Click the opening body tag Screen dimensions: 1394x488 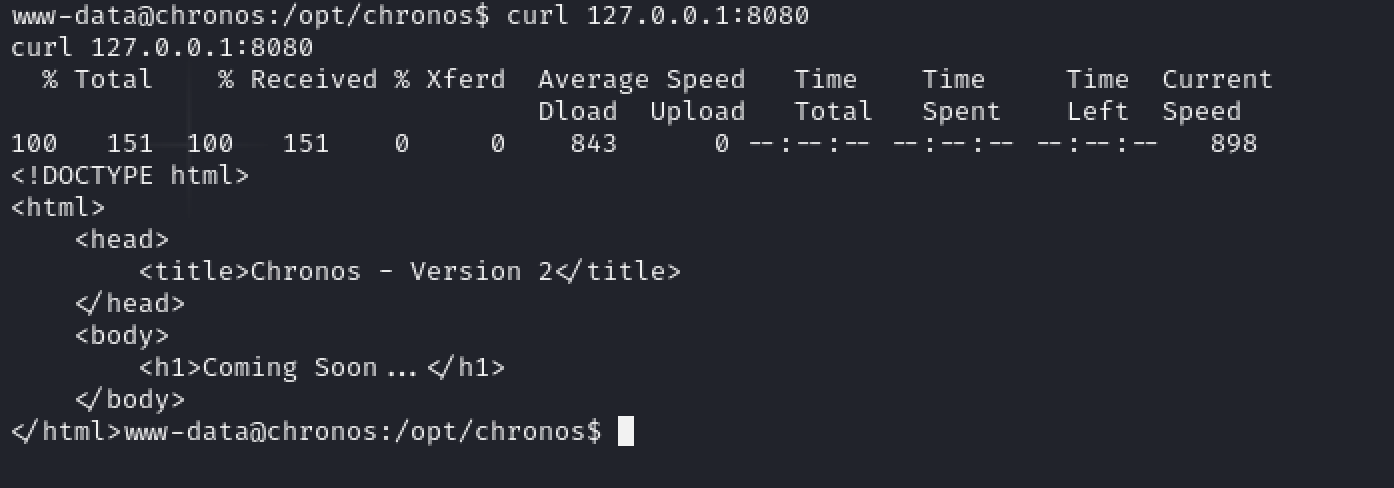point(122,335)
